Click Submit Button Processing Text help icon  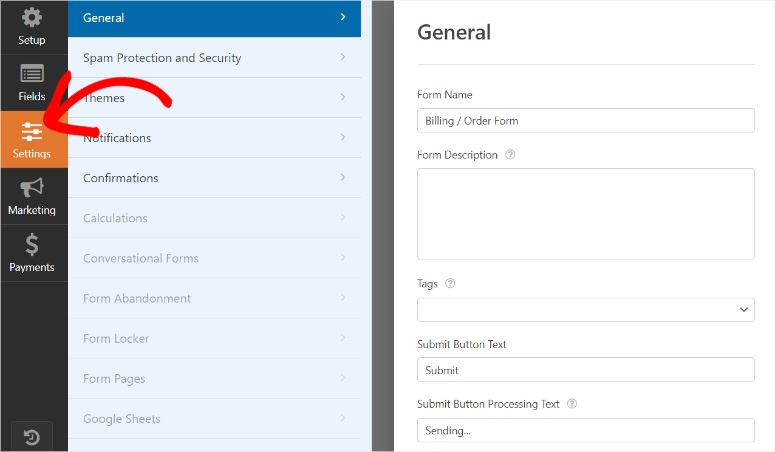[572, 404]
